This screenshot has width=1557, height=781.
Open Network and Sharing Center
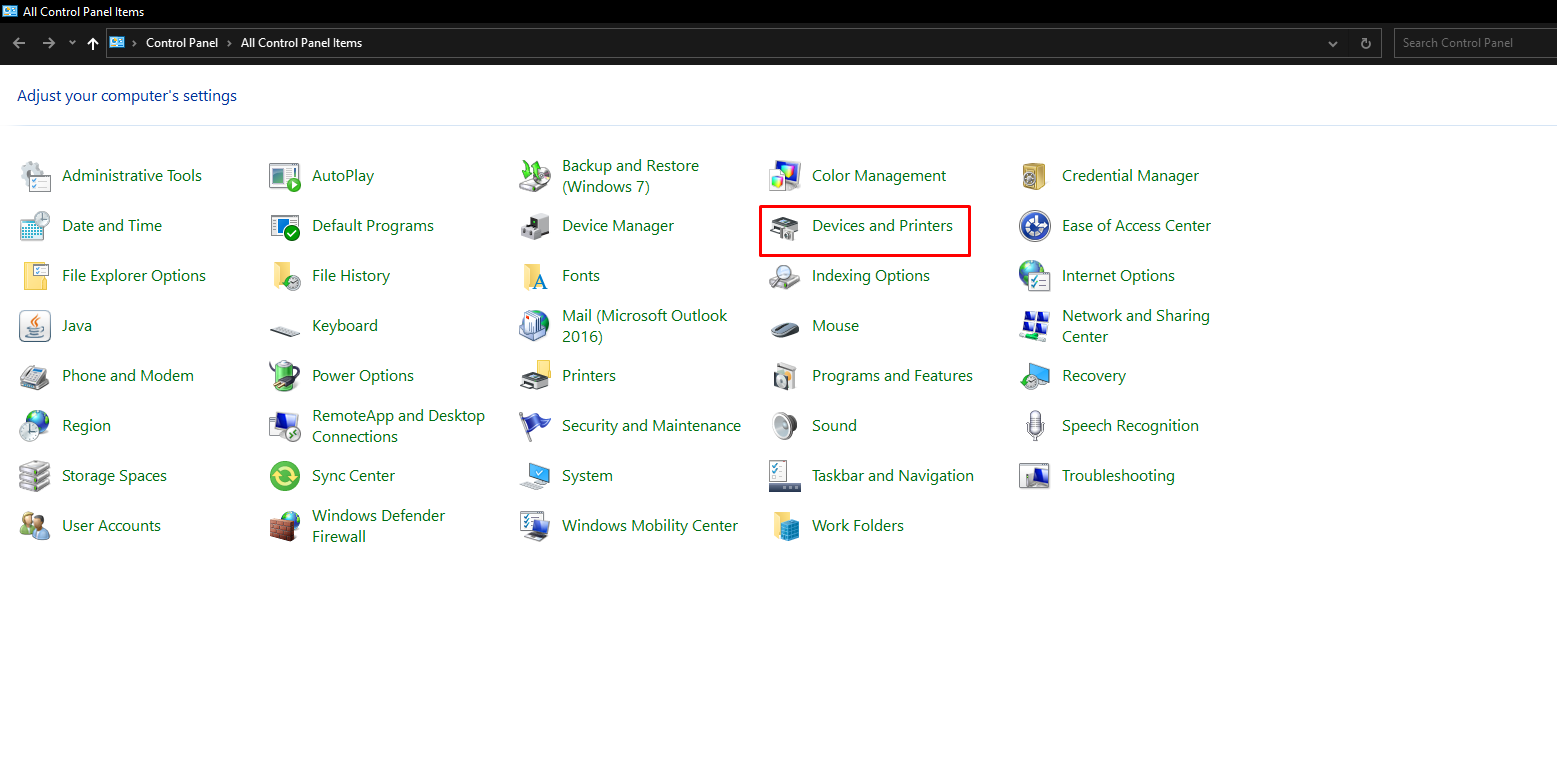[x=1135, y=325]
